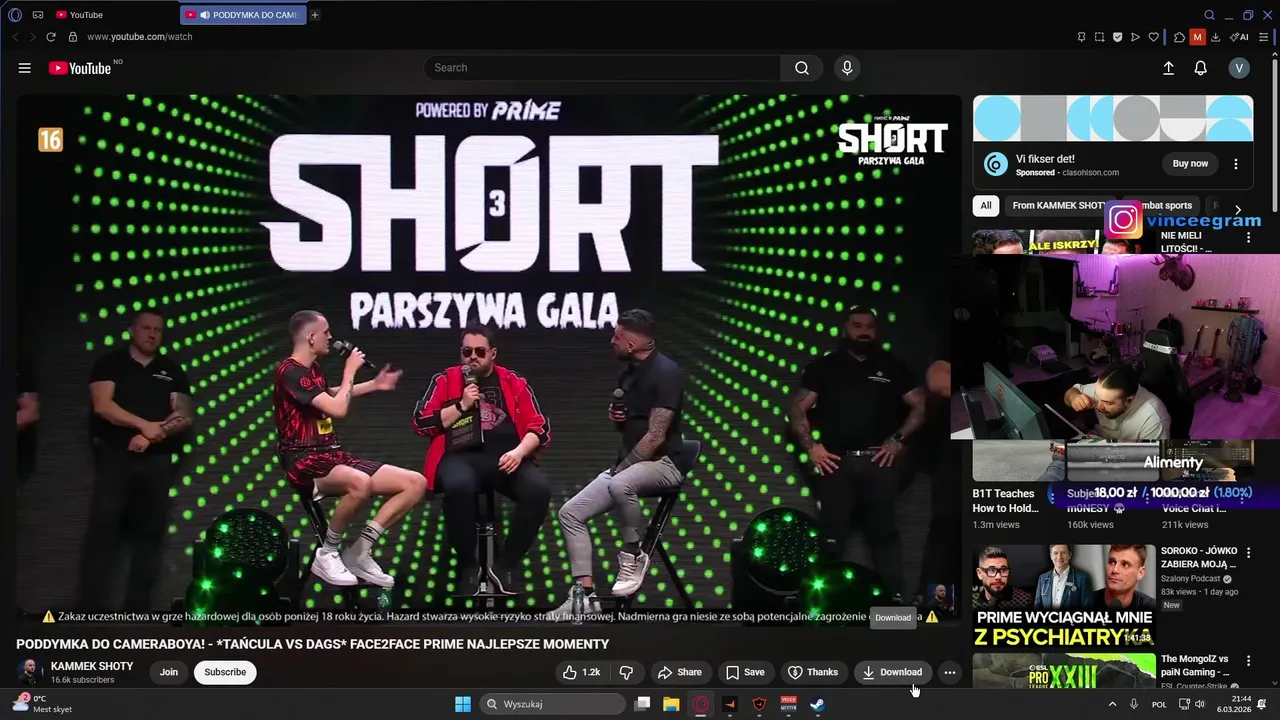This screenshot has width=1280, height=720.
Task: Download the video
Action: (x=892, y=672)
